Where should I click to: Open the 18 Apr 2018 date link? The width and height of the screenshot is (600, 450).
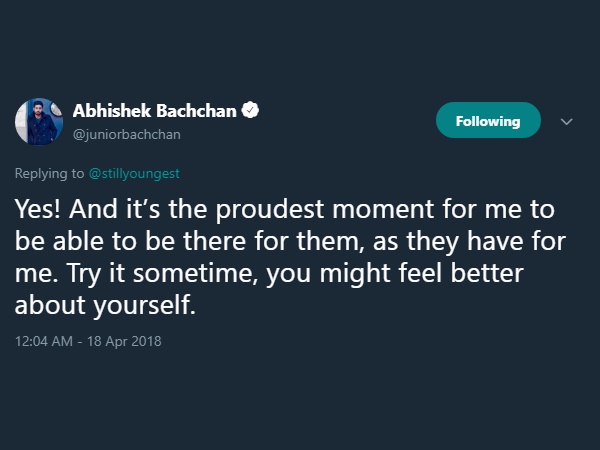coord(125,341)
